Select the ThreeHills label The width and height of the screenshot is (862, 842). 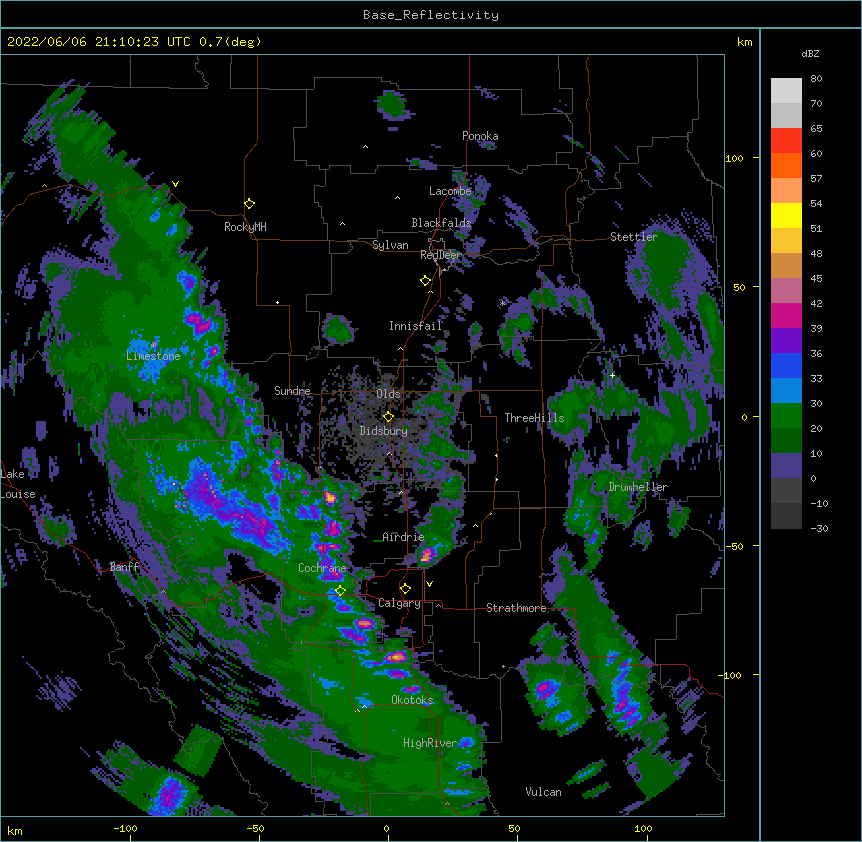[x=534, y=418]
